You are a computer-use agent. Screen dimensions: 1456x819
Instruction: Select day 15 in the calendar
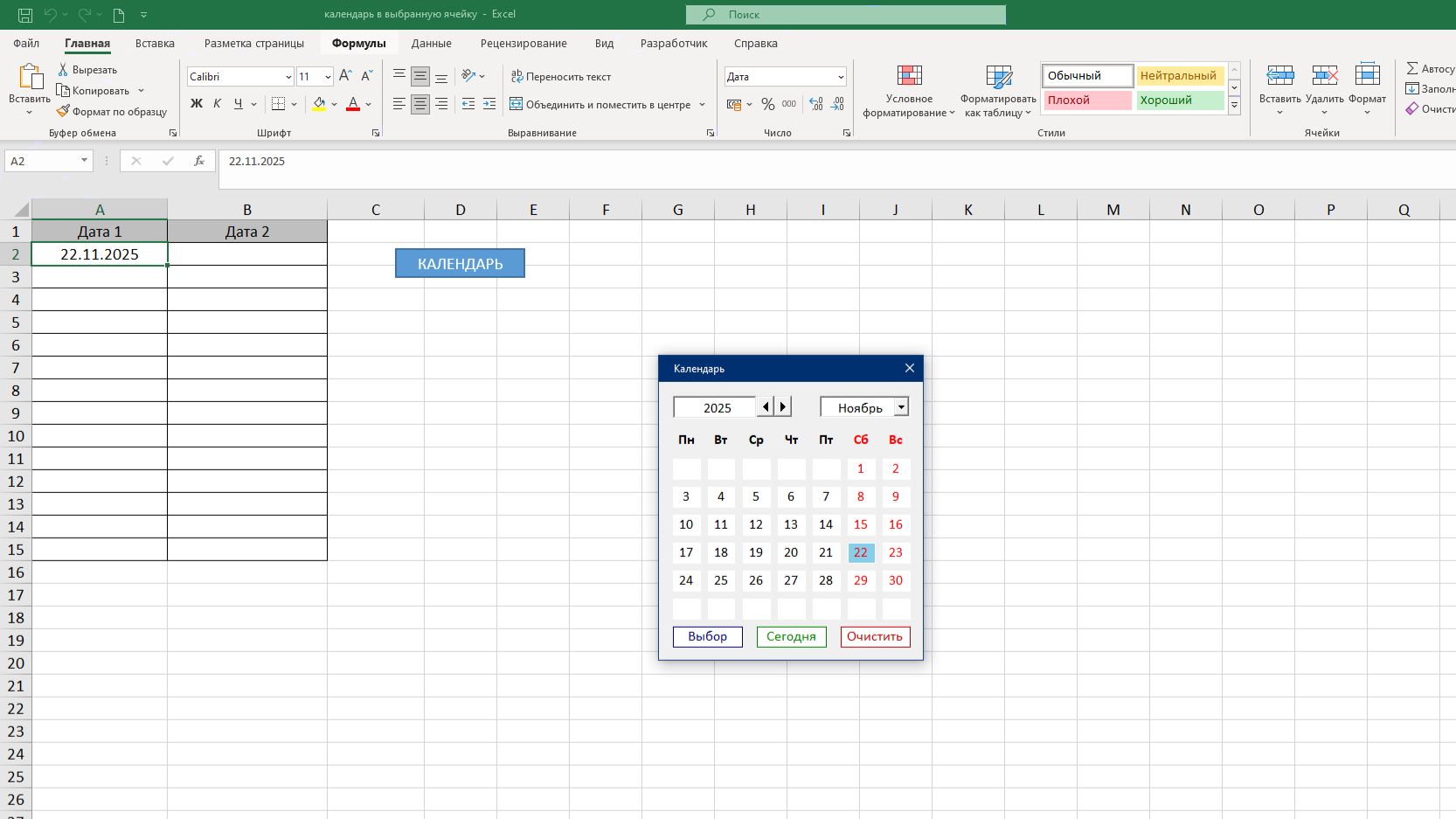click(x=861, y=524)
